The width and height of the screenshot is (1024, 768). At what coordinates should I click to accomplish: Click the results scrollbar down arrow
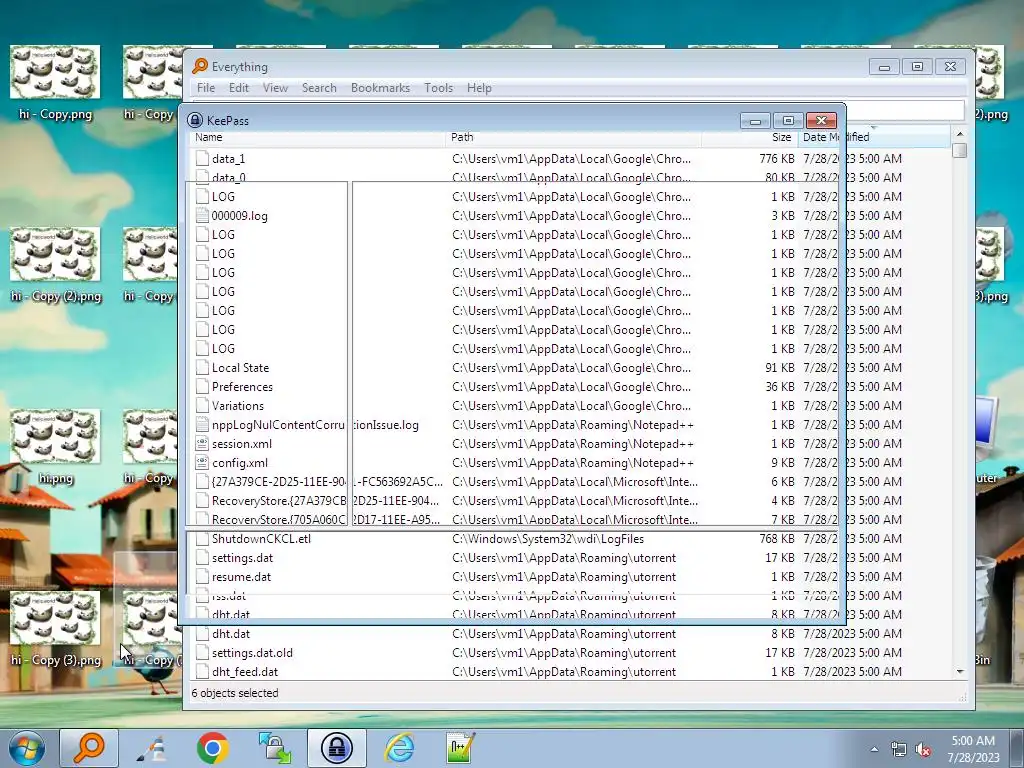(959, 671)
